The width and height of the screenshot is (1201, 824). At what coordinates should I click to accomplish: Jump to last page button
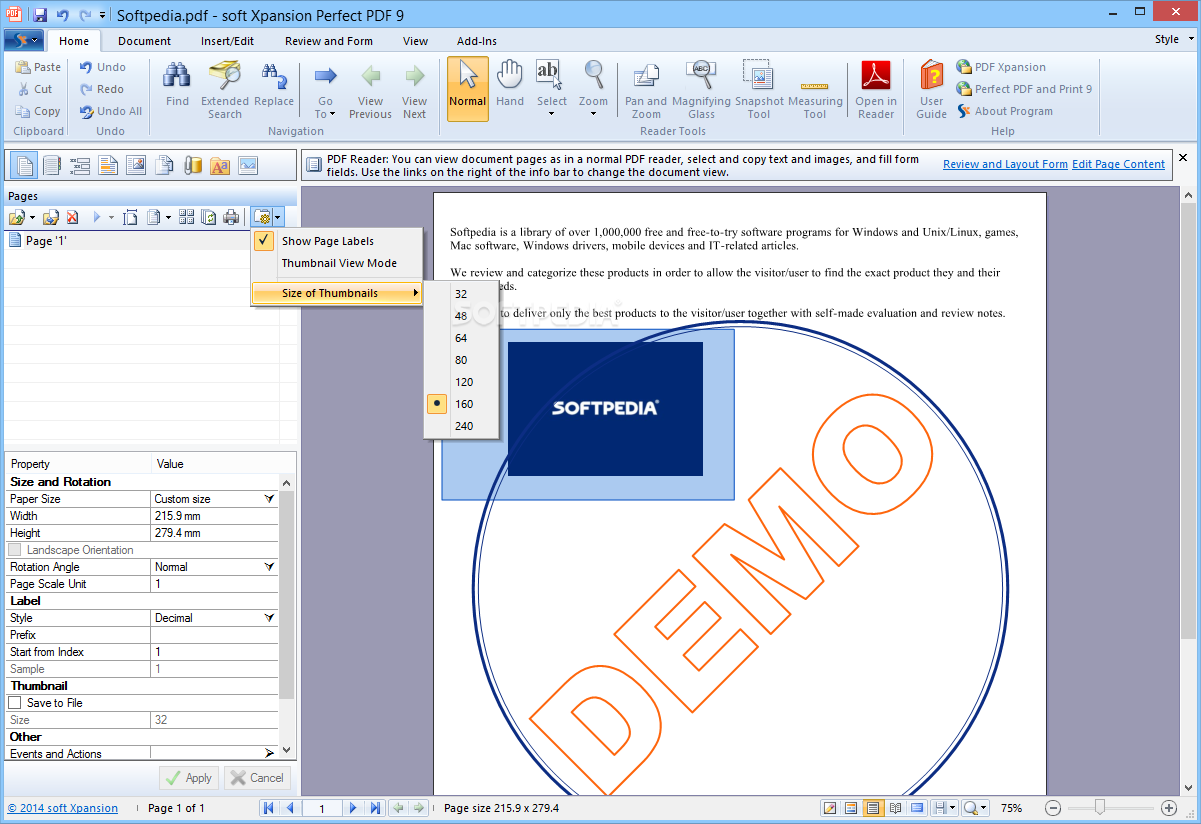point(375,808)
